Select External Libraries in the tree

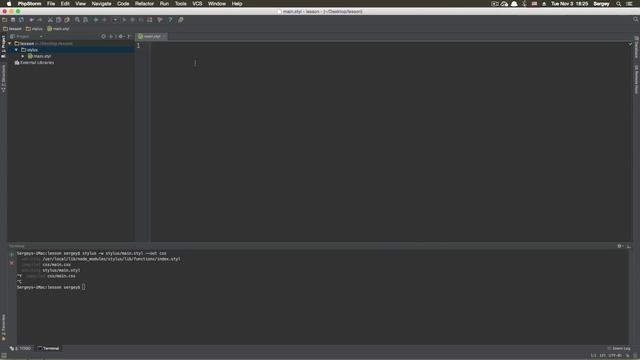click(x=34, y=63)
